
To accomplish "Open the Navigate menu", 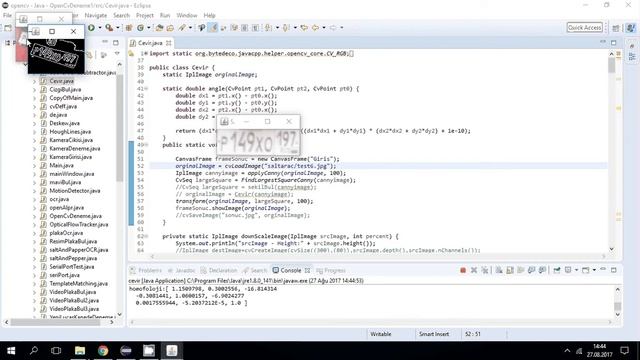I will click(96, 15).
